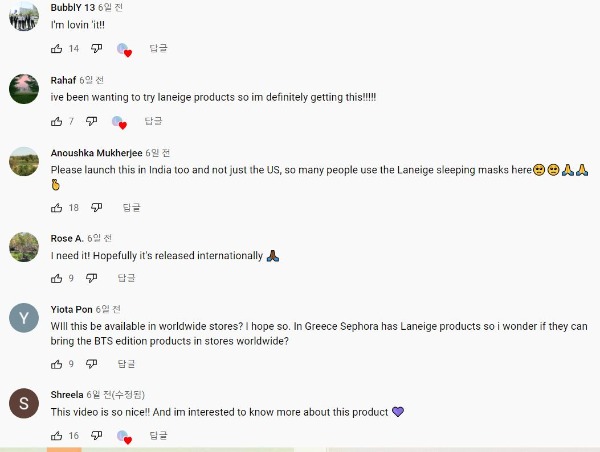The height and width of the screenshot is (452, 600).
Task: Like Rahaf's comment
Action: click(56, 121)
